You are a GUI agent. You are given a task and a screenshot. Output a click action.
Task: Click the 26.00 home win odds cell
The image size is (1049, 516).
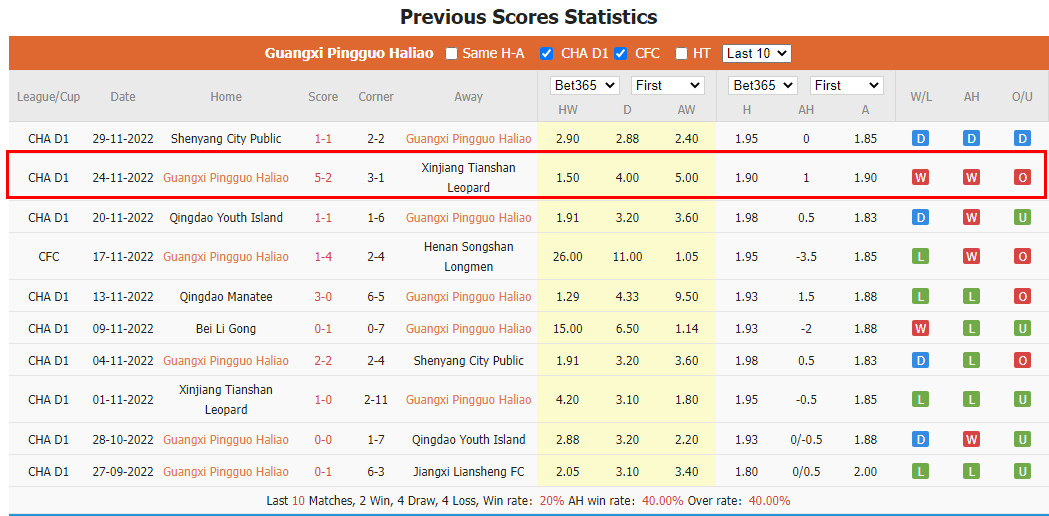coord(567,257)
